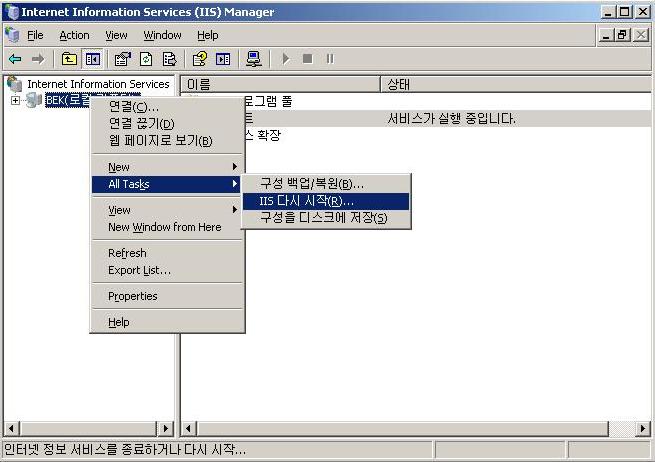Select Properties in the context menu

167,296
